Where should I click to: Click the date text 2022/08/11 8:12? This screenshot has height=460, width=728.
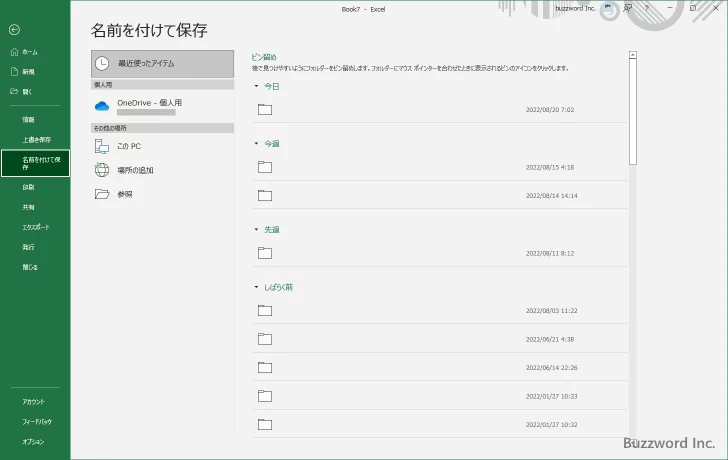[550, 253]
